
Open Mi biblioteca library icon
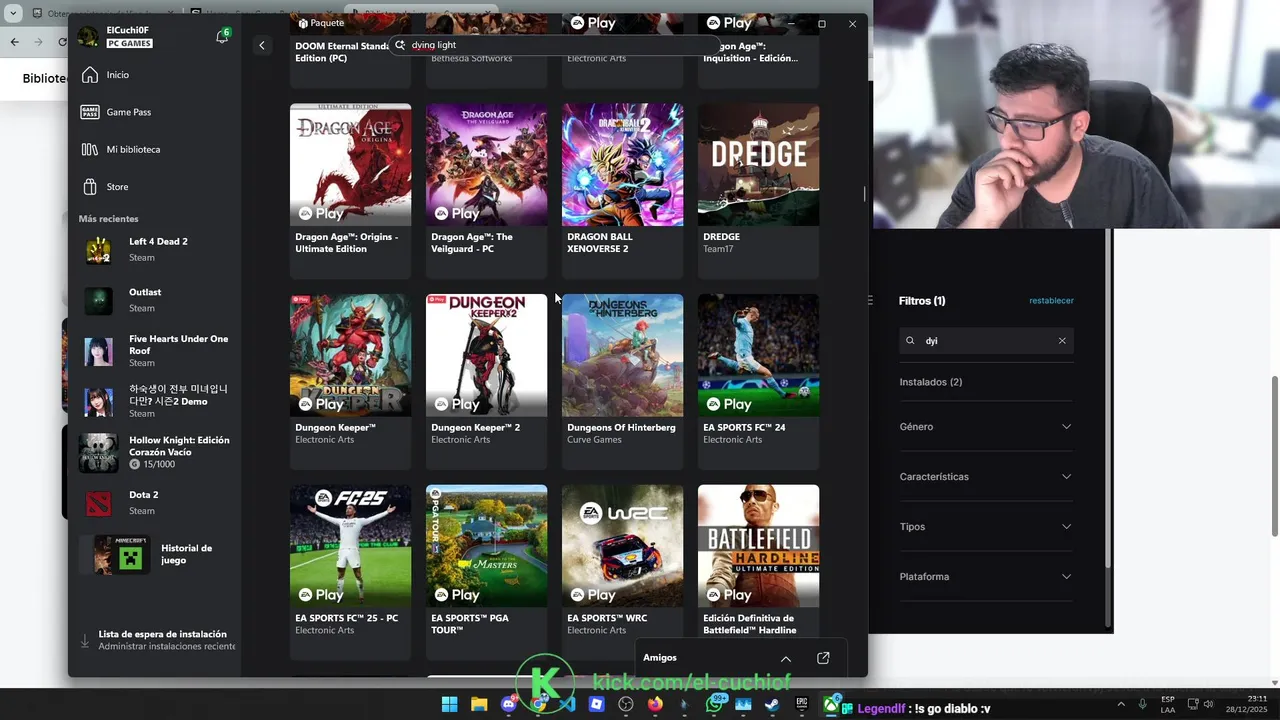pos(90,149)
